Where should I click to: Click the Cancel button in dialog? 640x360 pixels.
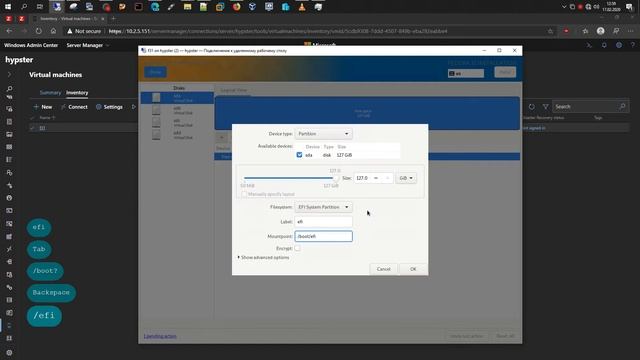[383, 269]
